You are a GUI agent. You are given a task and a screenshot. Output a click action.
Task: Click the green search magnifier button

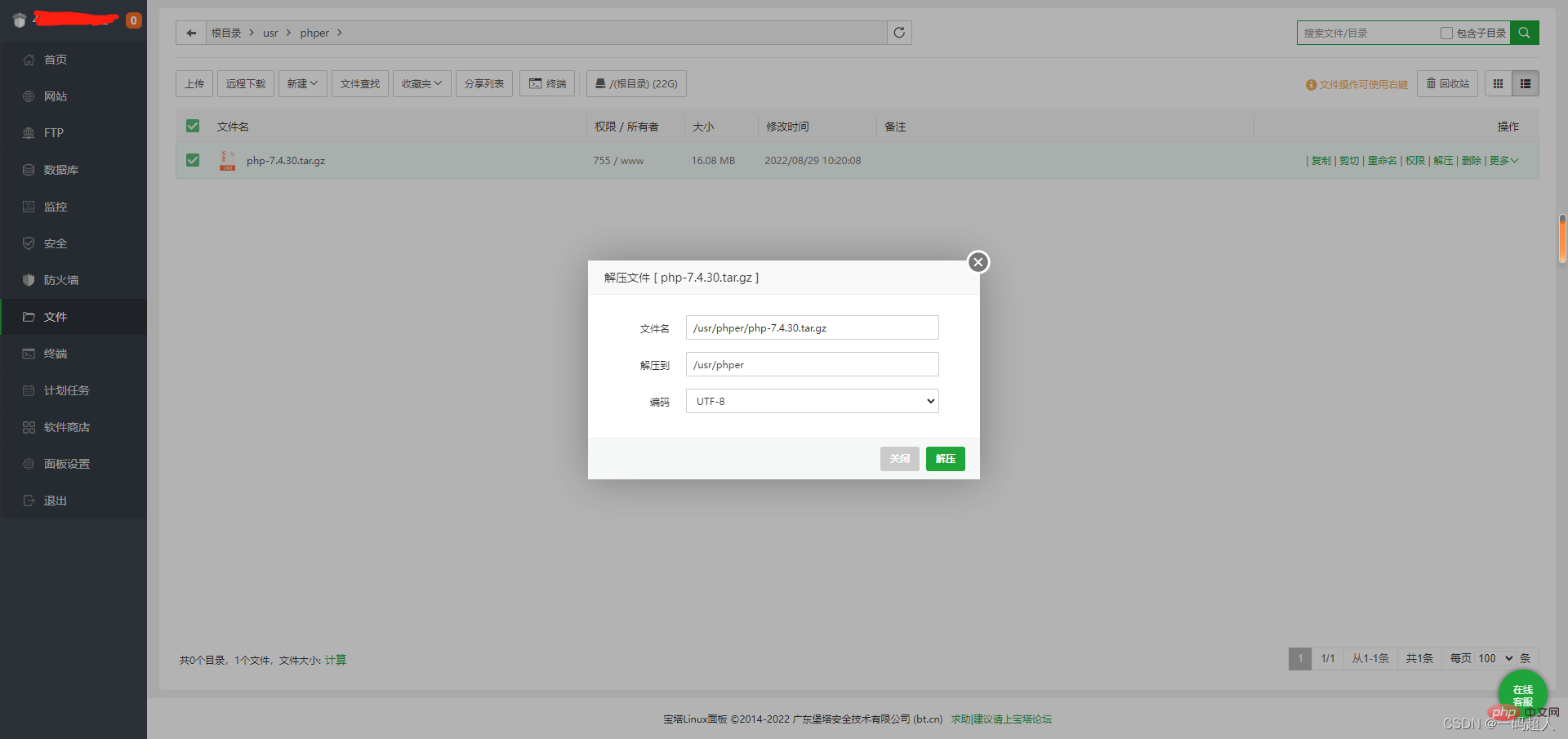[x=1524, y=33]
